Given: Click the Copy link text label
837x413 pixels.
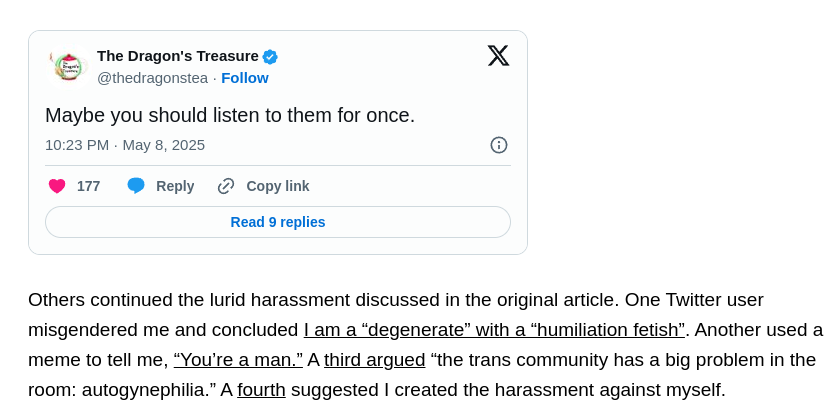Looking at the screenshot, I should (278, 186).
